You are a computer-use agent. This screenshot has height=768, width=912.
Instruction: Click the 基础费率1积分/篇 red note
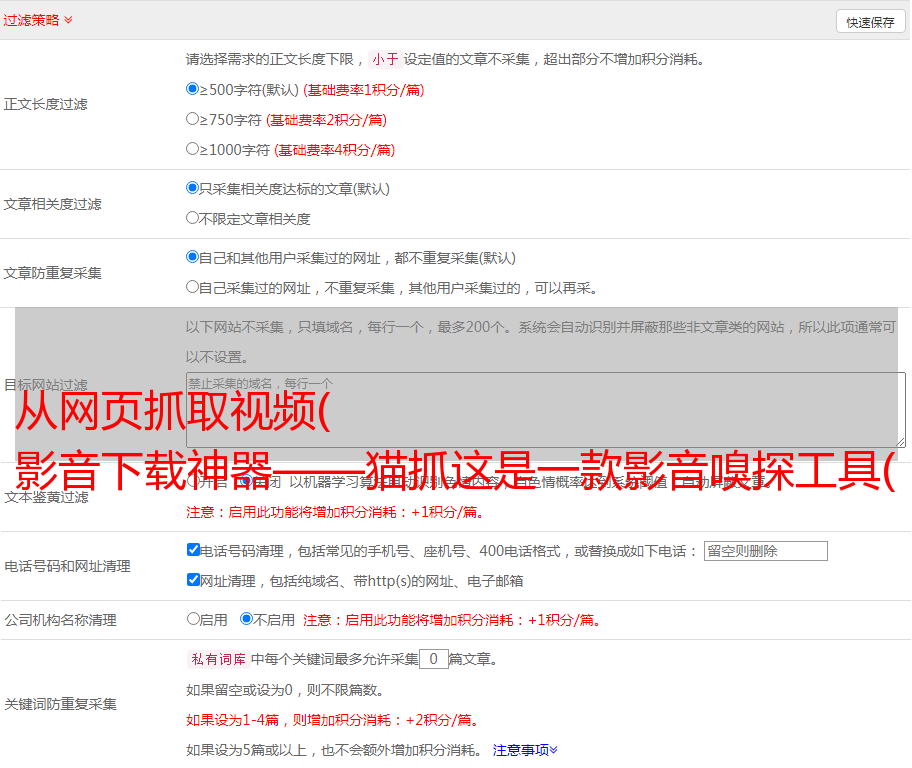click(x=364, y=90)
